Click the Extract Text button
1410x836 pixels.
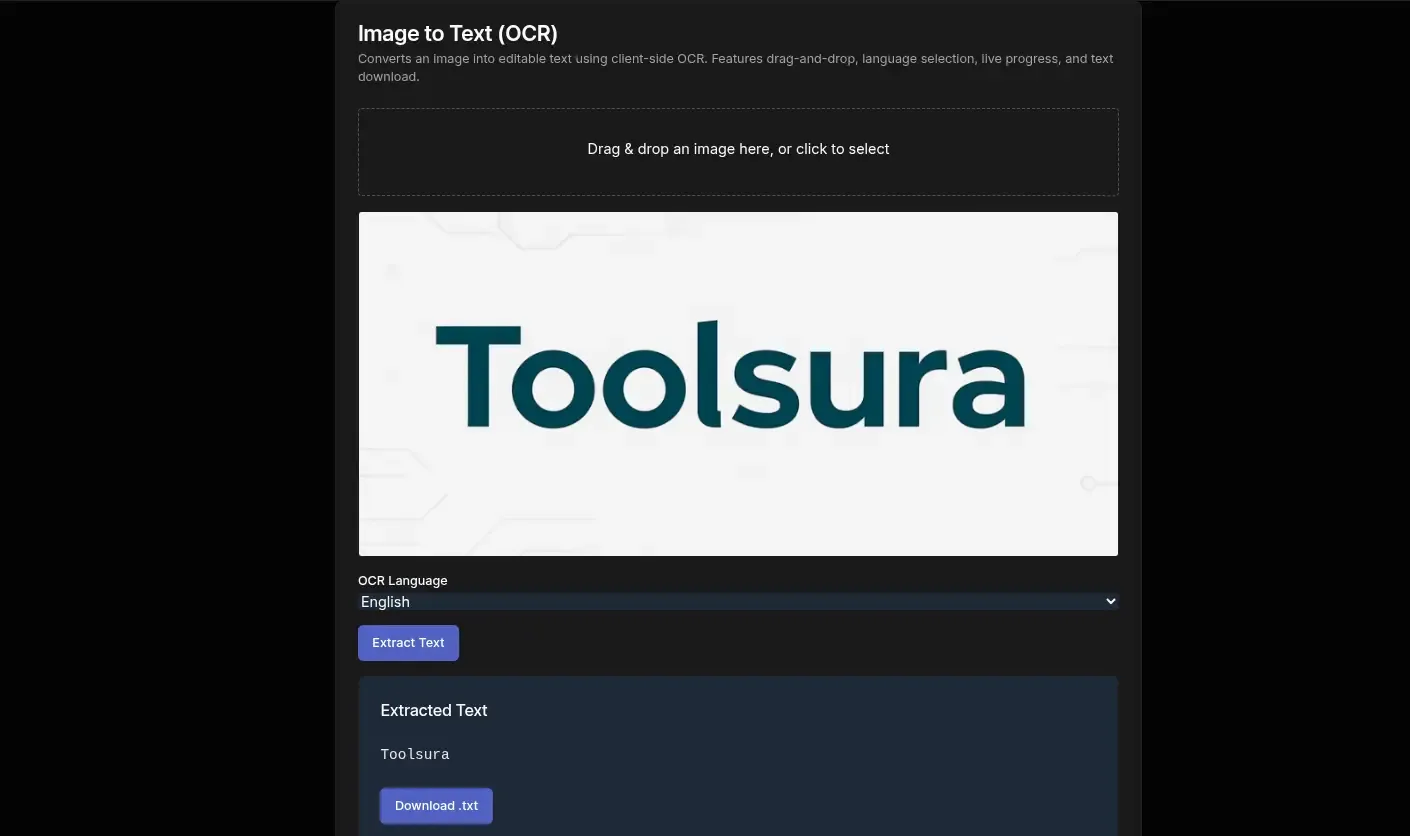tap(408, 642)
